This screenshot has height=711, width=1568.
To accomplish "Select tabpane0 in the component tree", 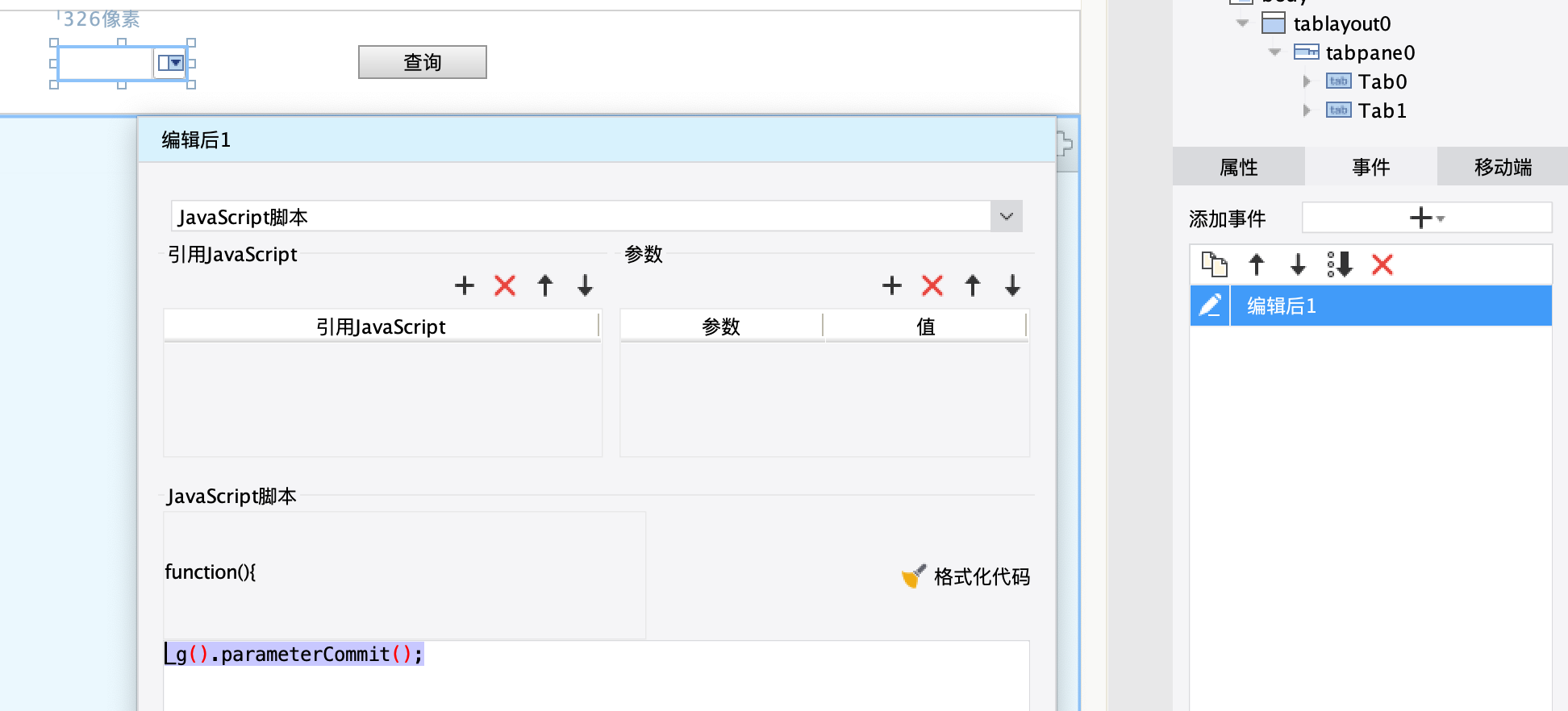I will tap(1370, 52).
